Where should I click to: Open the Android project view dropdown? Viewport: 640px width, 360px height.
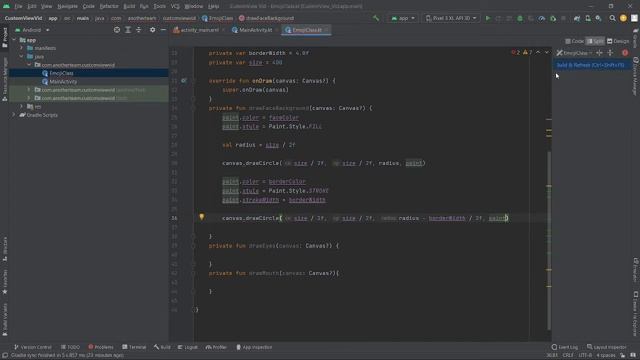(32, 30)
